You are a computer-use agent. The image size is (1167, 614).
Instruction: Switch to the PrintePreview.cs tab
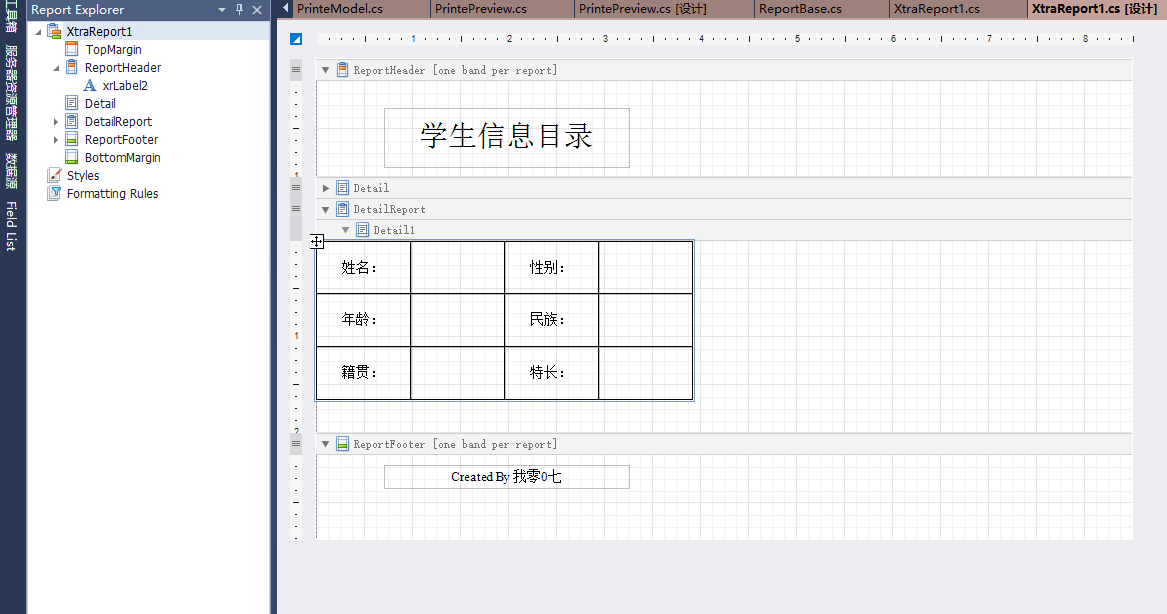click(482, 9)
